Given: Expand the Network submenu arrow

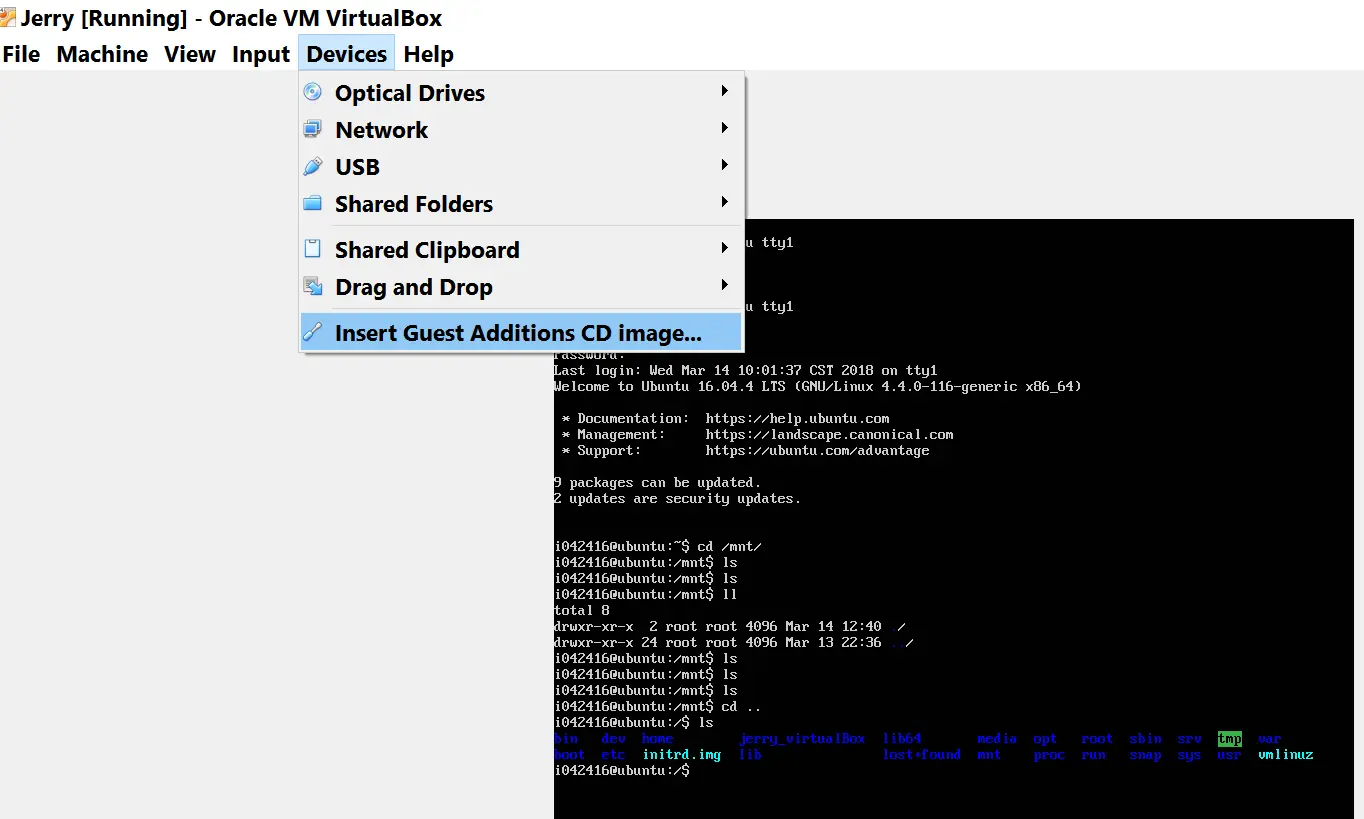Looking at the screenshot, I should click(724, 128).
